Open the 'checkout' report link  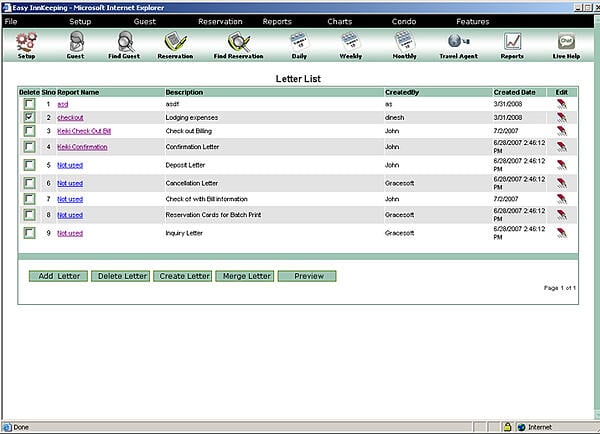[x=70, y=117]
